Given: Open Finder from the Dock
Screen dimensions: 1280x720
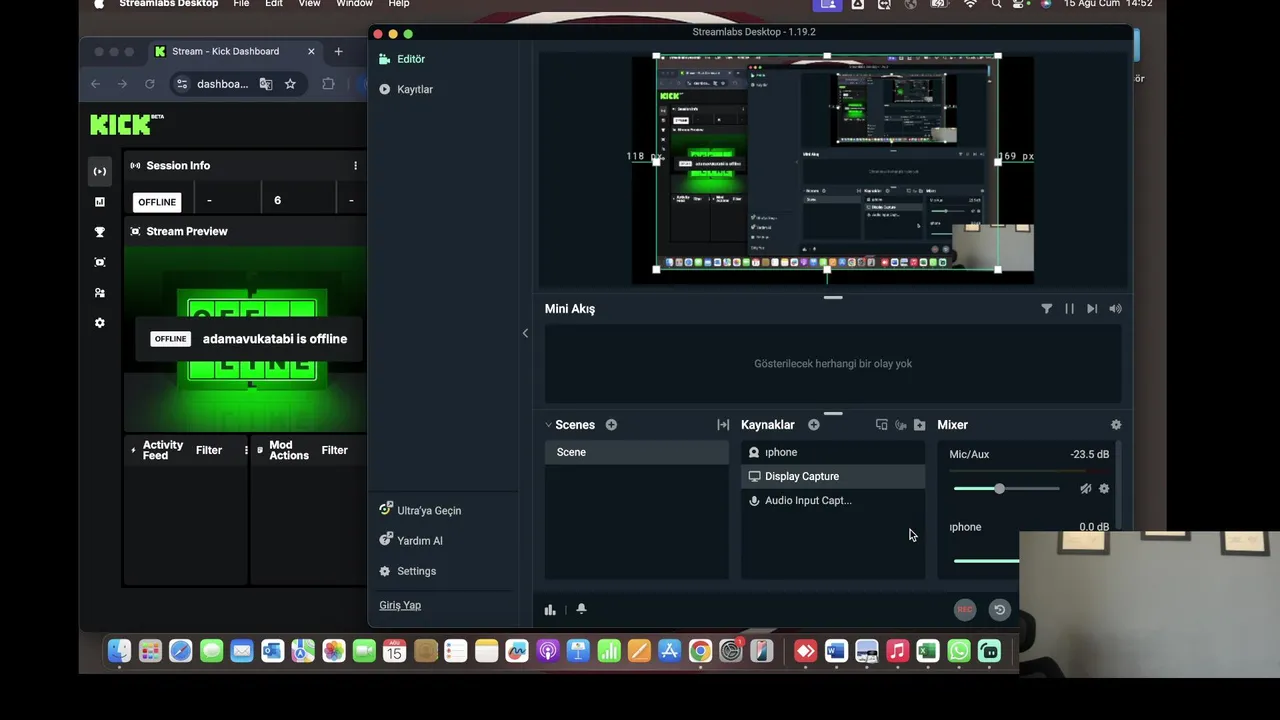Looking at the screenshot, I should coord(119,652).
